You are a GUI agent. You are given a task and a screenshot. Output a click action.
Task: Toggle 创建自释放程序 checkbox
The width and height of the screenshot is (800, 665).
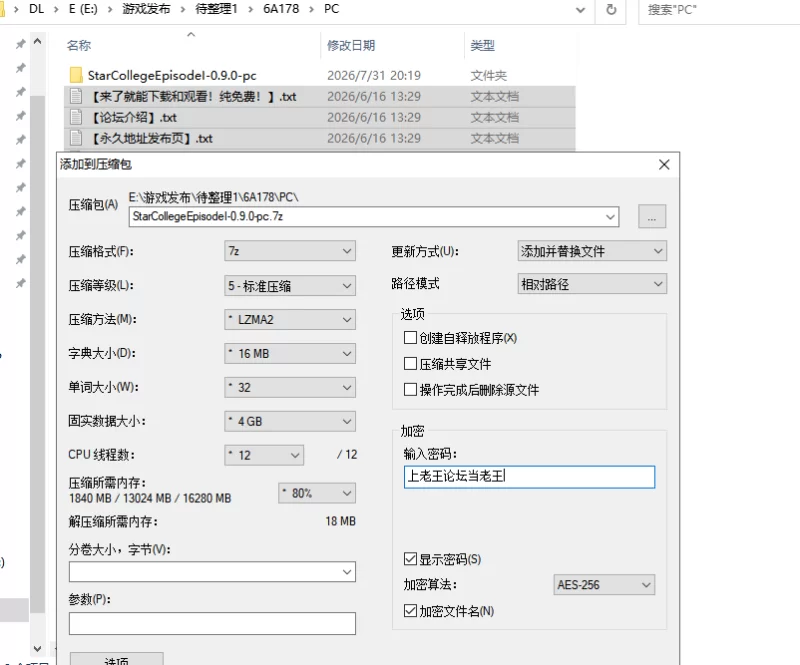[410, 337]
